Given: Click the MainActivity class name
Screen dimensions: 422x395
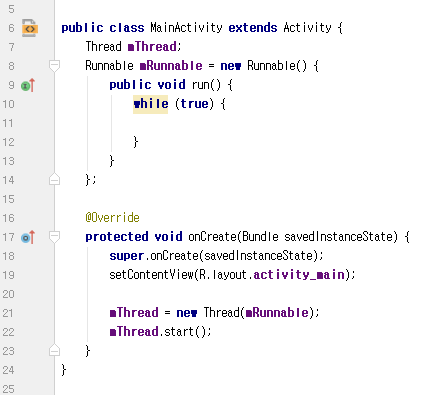Looking at the screenshot, I should coord(186,28).
